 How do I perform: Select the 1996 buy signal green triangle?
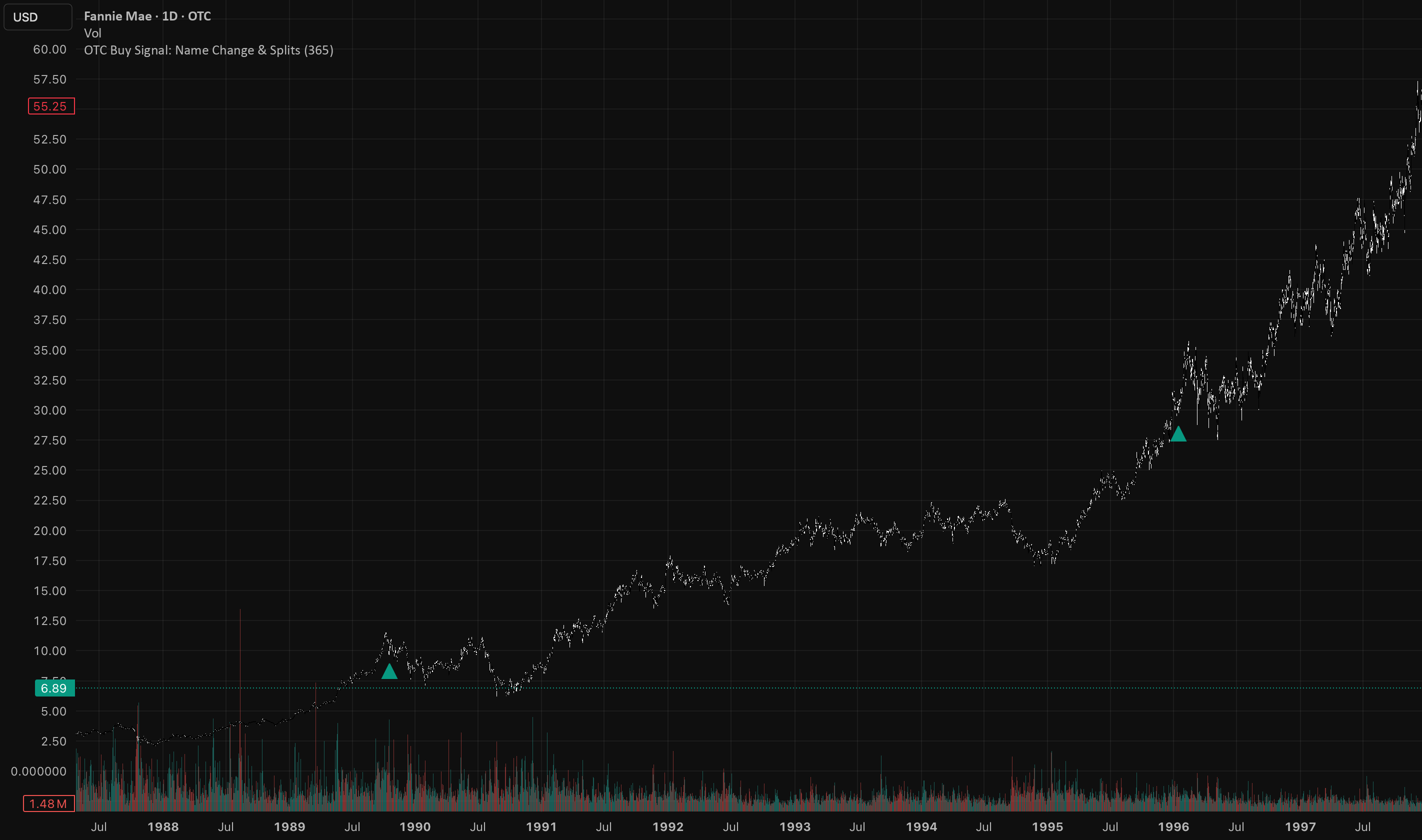(1178, 434)
